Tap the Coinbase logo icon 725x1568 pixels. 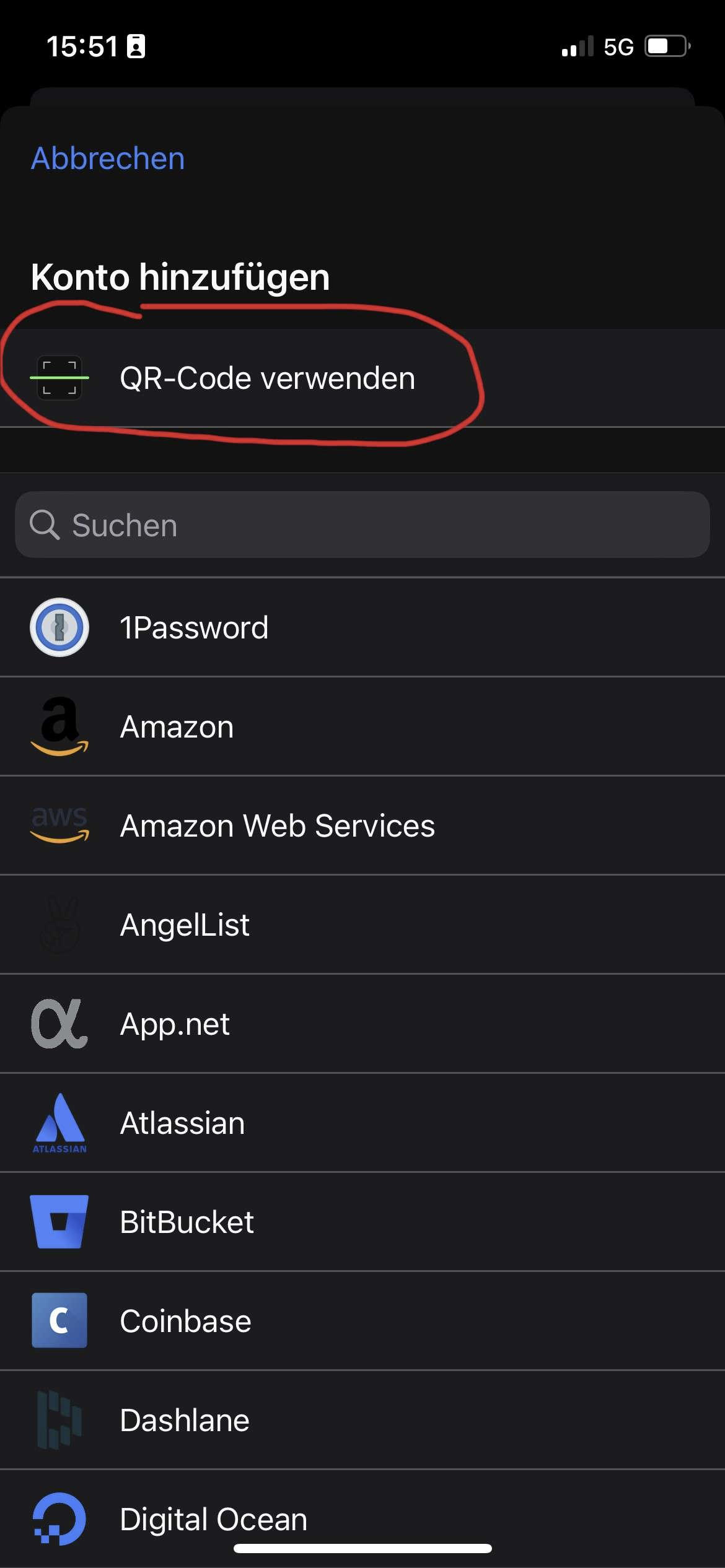pos(59,1320)
